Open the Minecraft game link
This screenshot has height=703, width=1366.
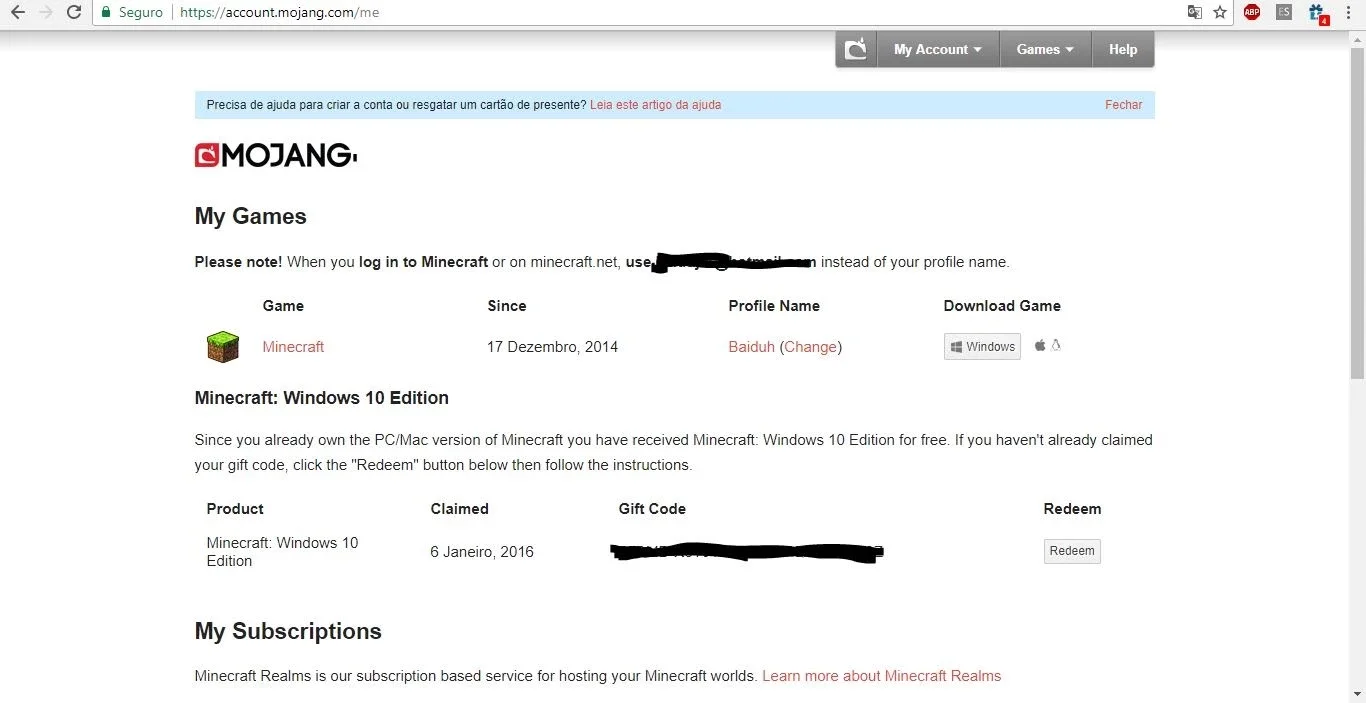point(293,347)
